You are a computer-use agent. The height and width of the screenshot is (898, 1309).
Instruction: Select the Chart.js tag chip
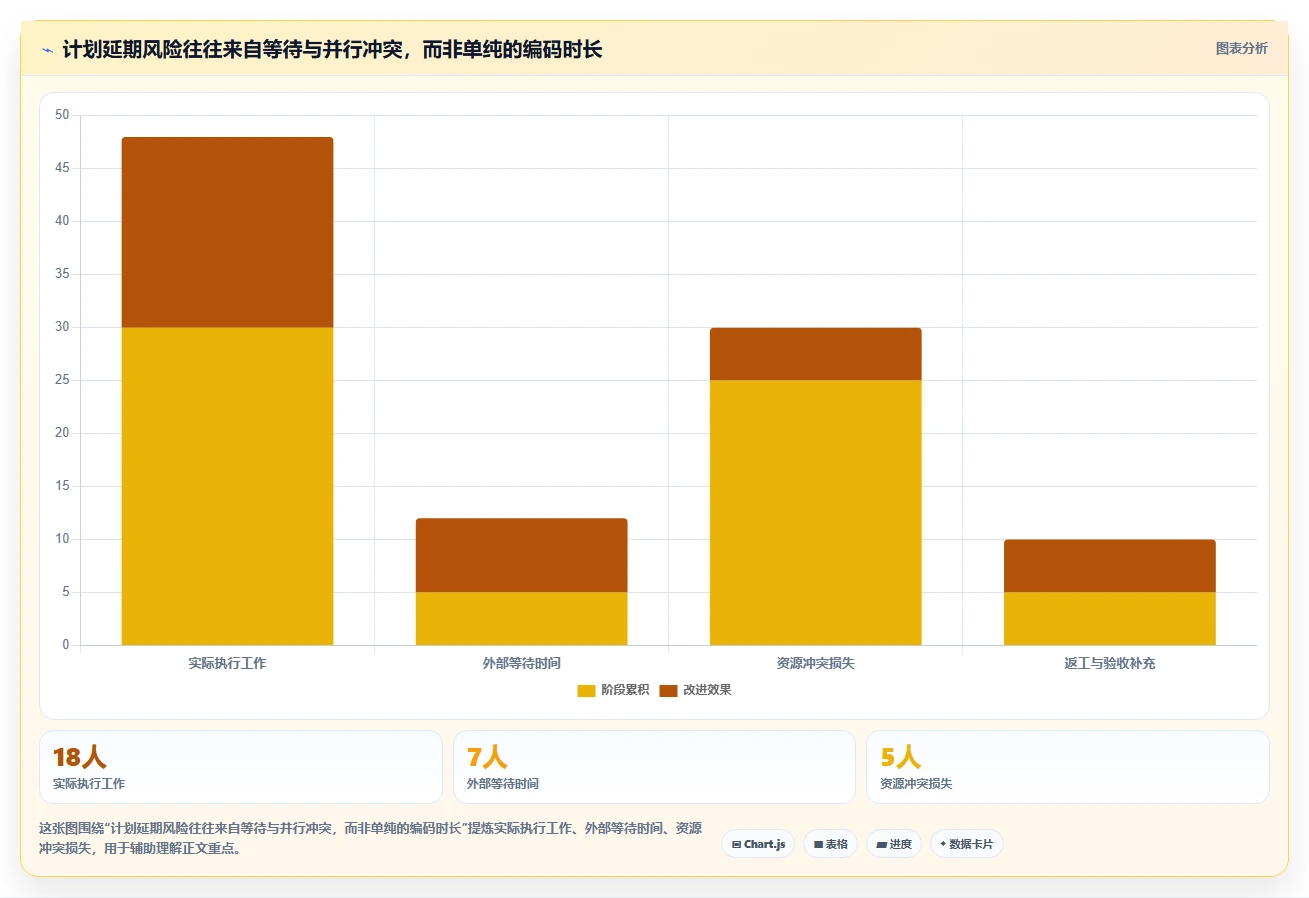758,844
